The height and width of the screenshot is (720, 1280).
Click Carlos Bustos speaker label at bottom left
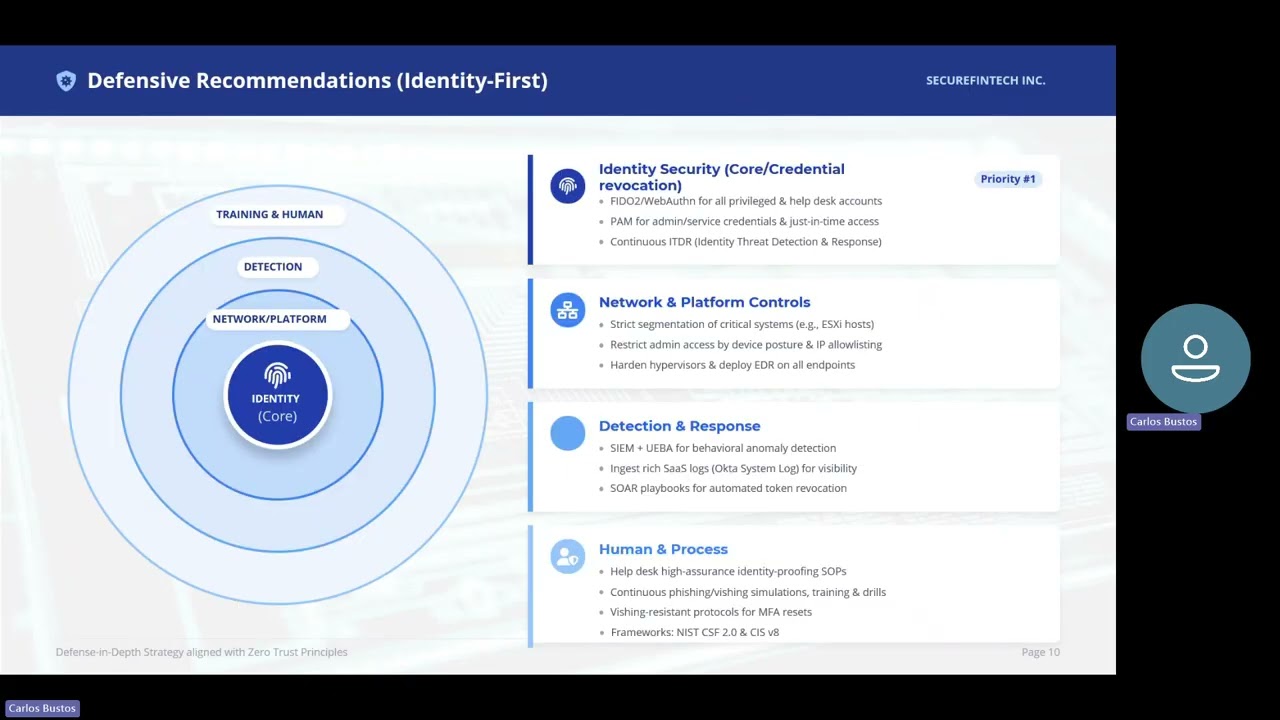tap(42, 708)
